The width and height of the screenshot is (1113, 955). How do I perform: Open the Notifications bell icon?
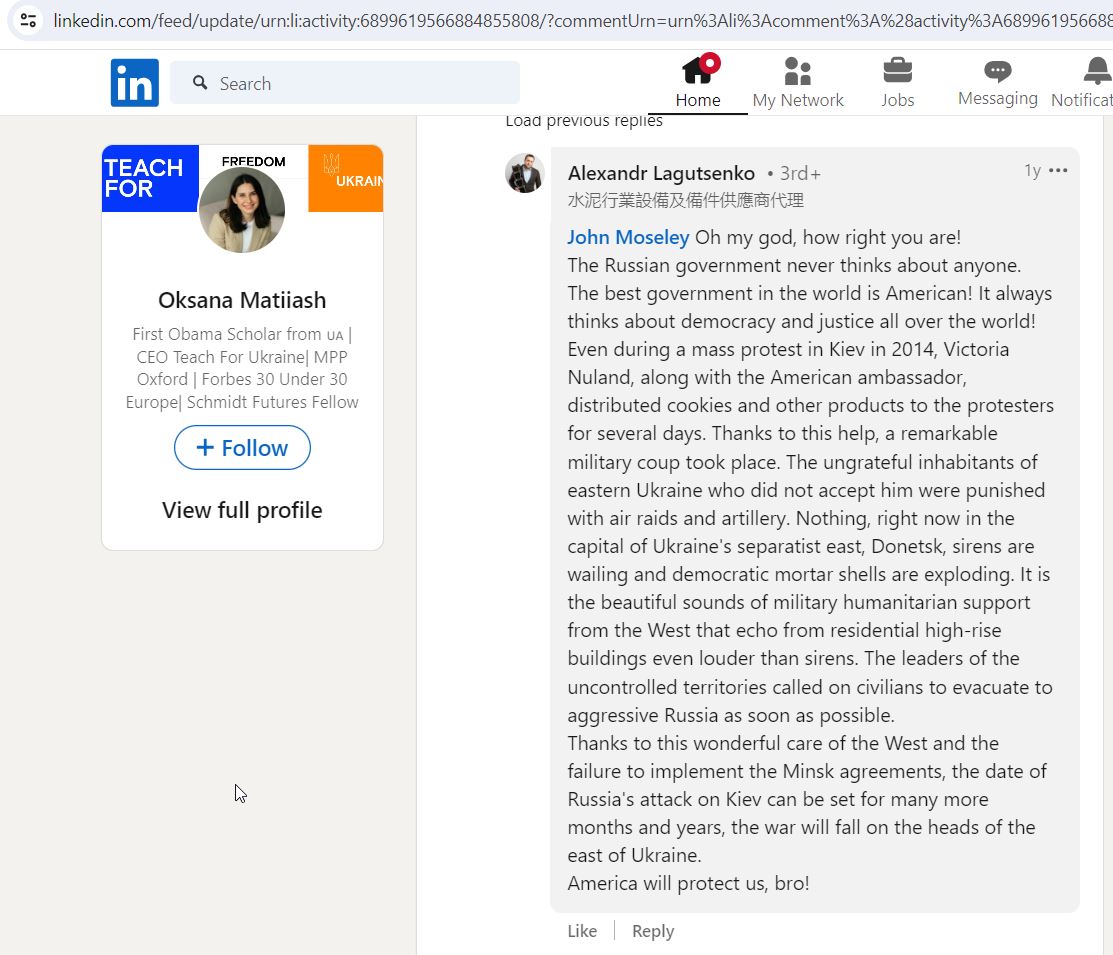coord(1098,71)
